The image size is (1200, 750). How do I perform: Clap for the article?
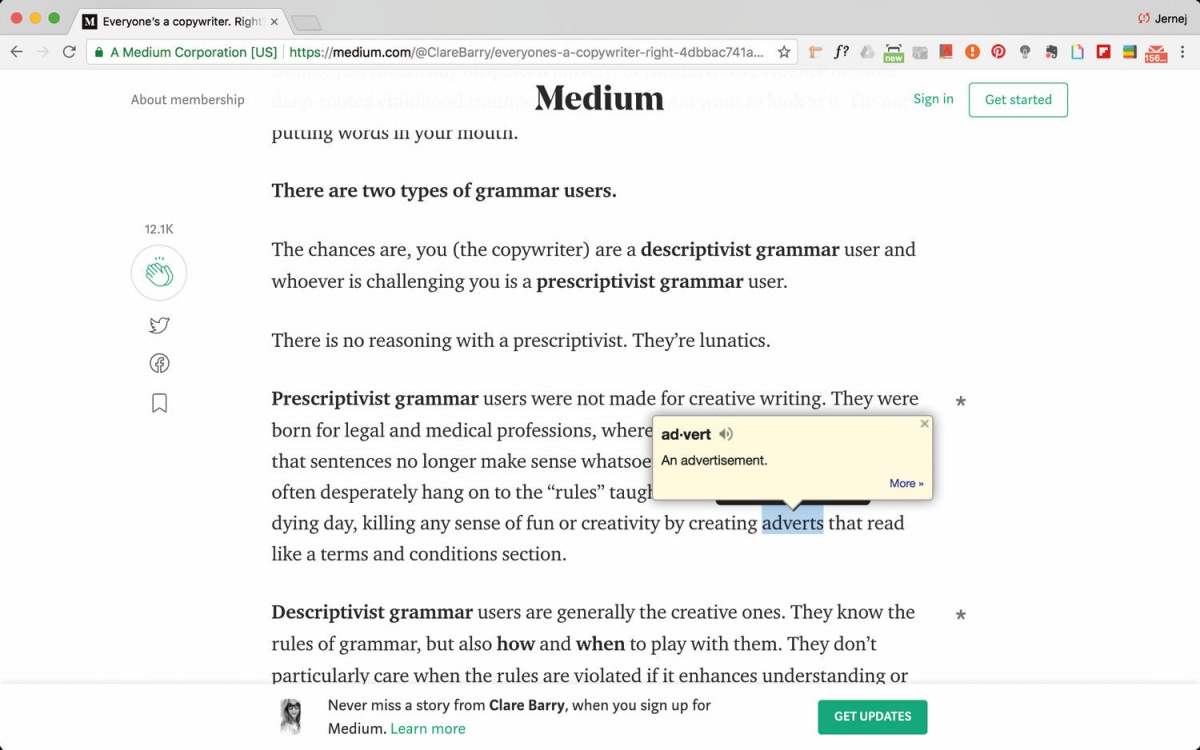click(x=159, y=273)
